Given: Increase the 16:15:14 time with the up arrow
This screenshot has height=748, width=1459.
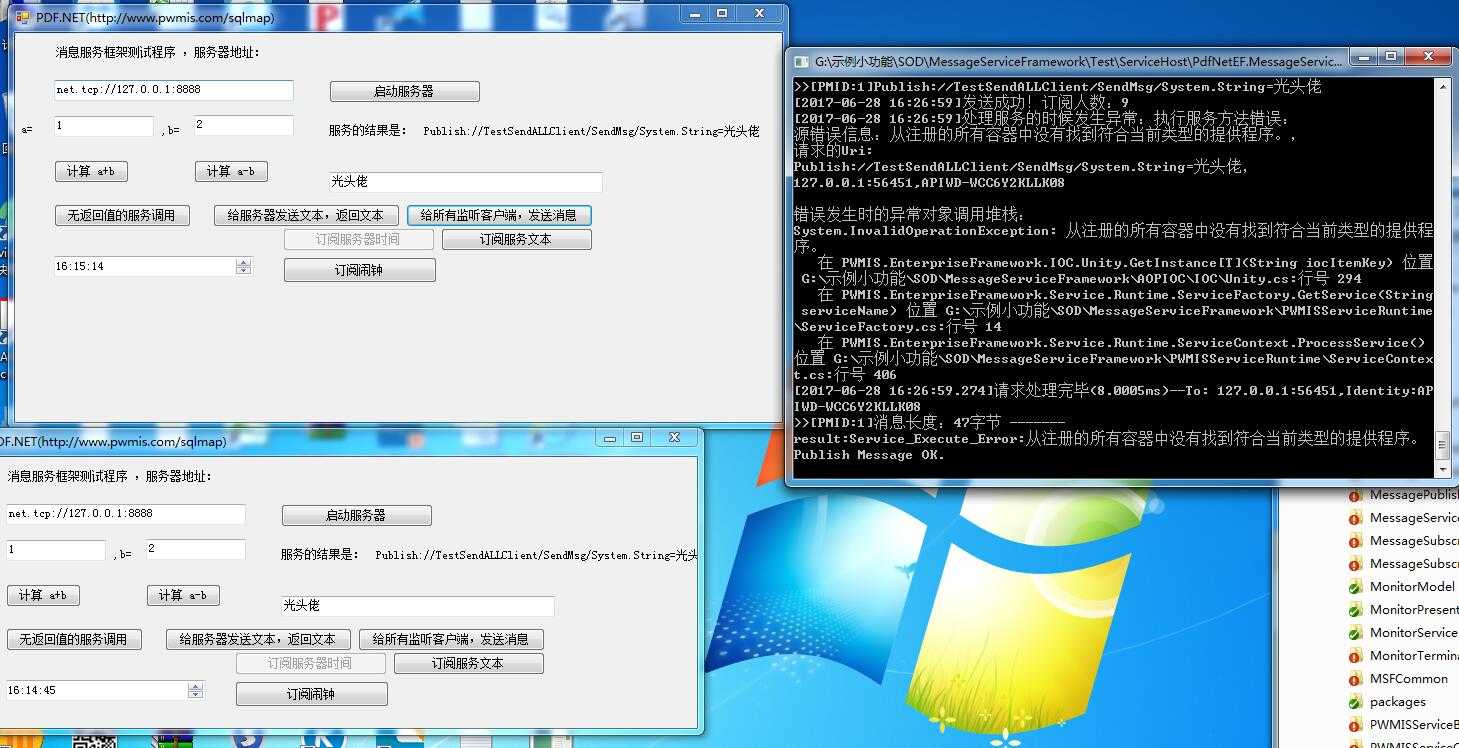Looking at the screenshot, I should (x=243, y=263).
